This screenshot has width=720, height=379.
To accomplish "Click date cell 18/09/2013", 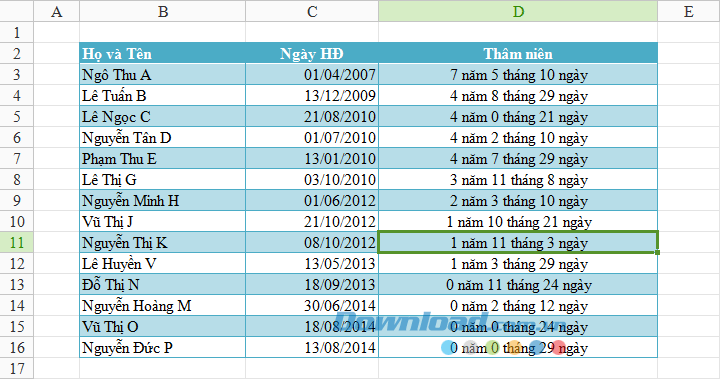I will point(312,284).
